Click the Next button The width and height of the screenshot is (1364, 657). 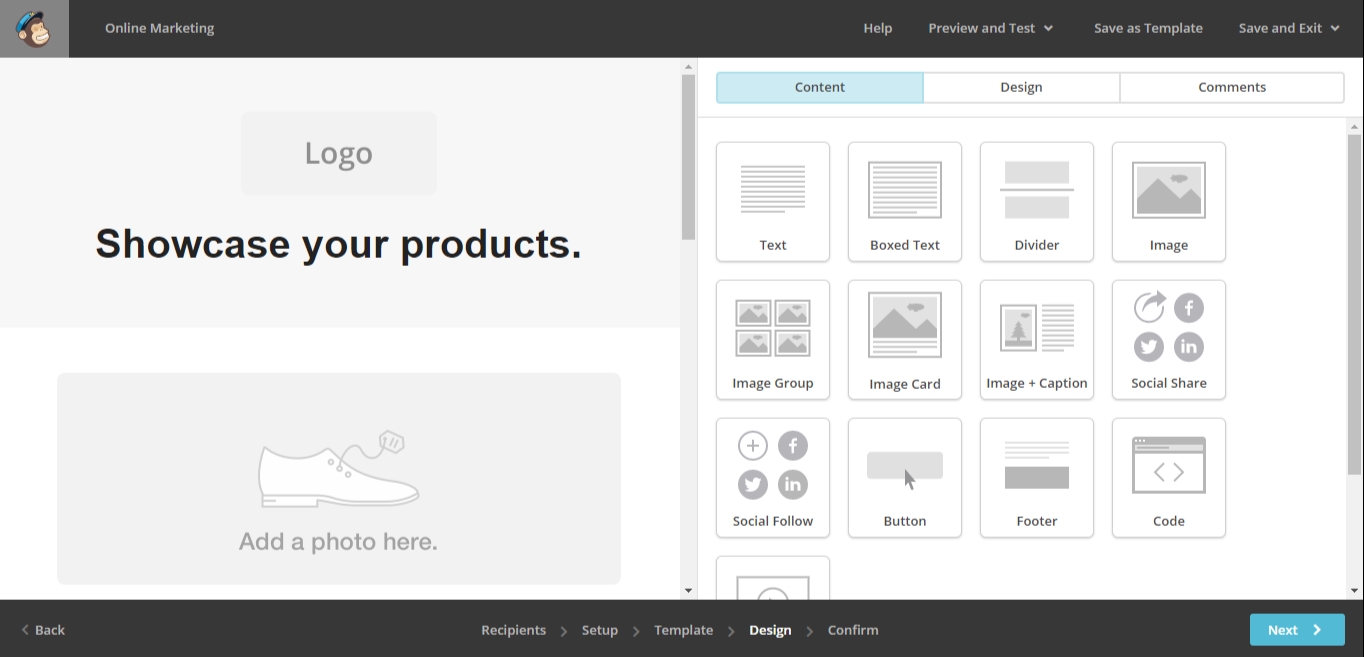[1297, 630]
